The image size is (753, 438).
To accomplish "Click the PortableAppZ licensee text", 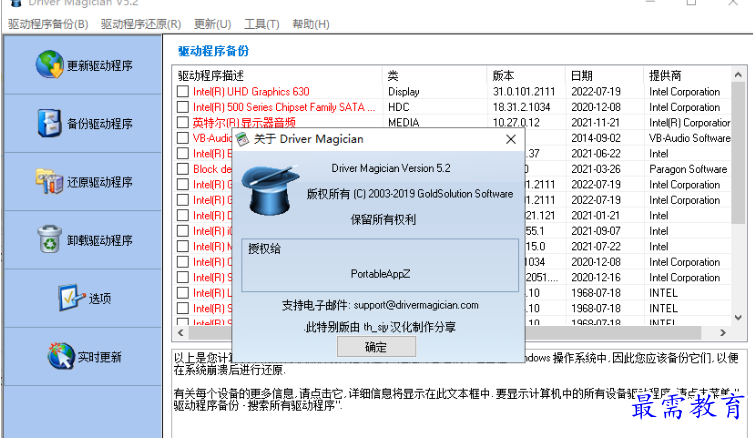I will [380, 274].
